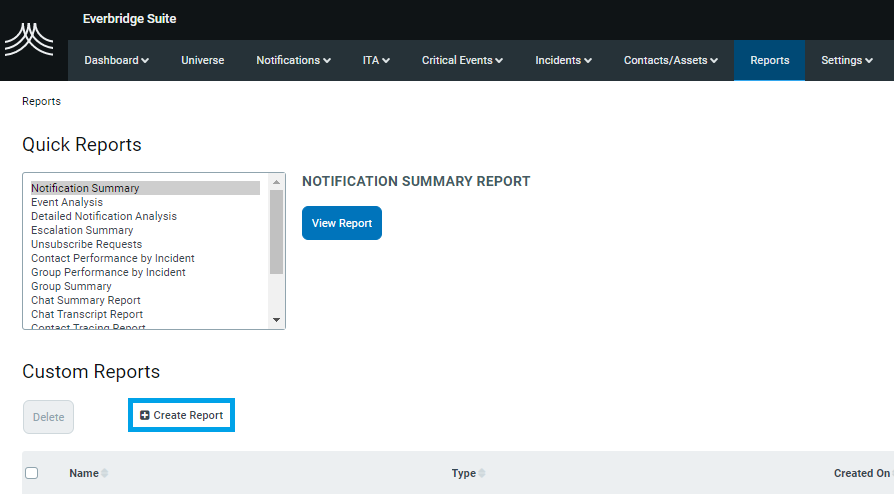Viewport: 894px width, 494px height.
Task: Select the Reports tab
Action: [x=770, y=60]
